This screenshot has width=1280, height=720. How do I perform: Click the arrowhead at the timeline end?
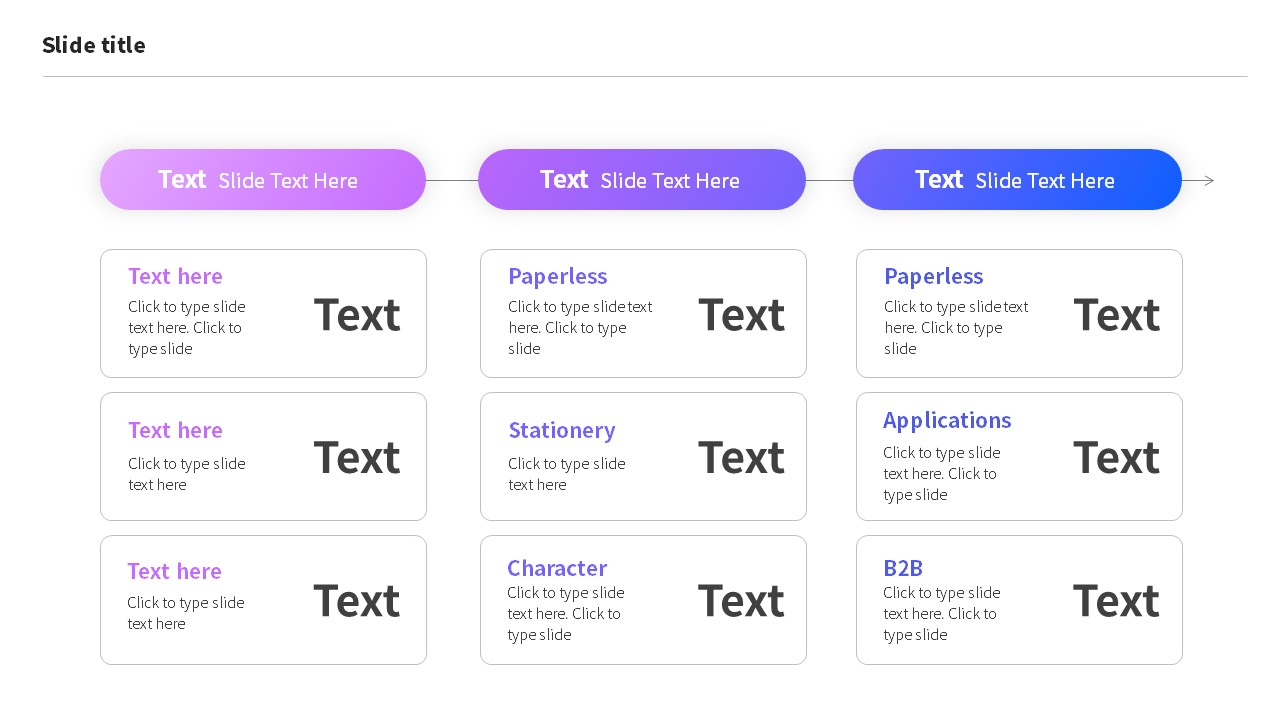tap(1208, 181)
